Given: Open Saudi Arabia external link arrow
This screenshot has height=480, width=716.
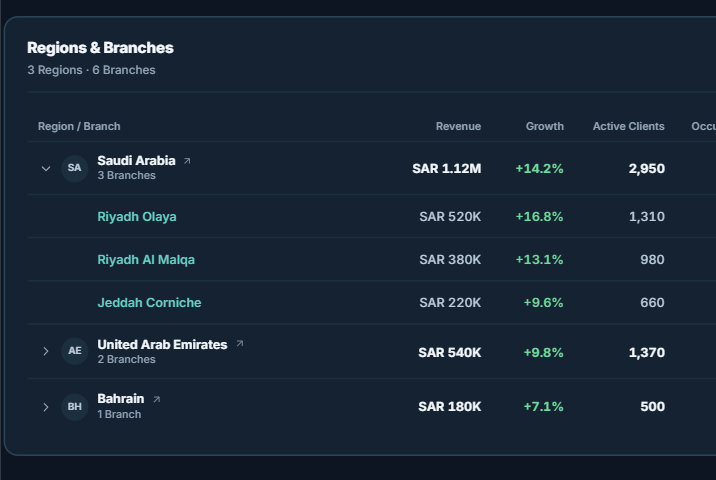Looking at the screenshot, I should (x=187, y=161).
